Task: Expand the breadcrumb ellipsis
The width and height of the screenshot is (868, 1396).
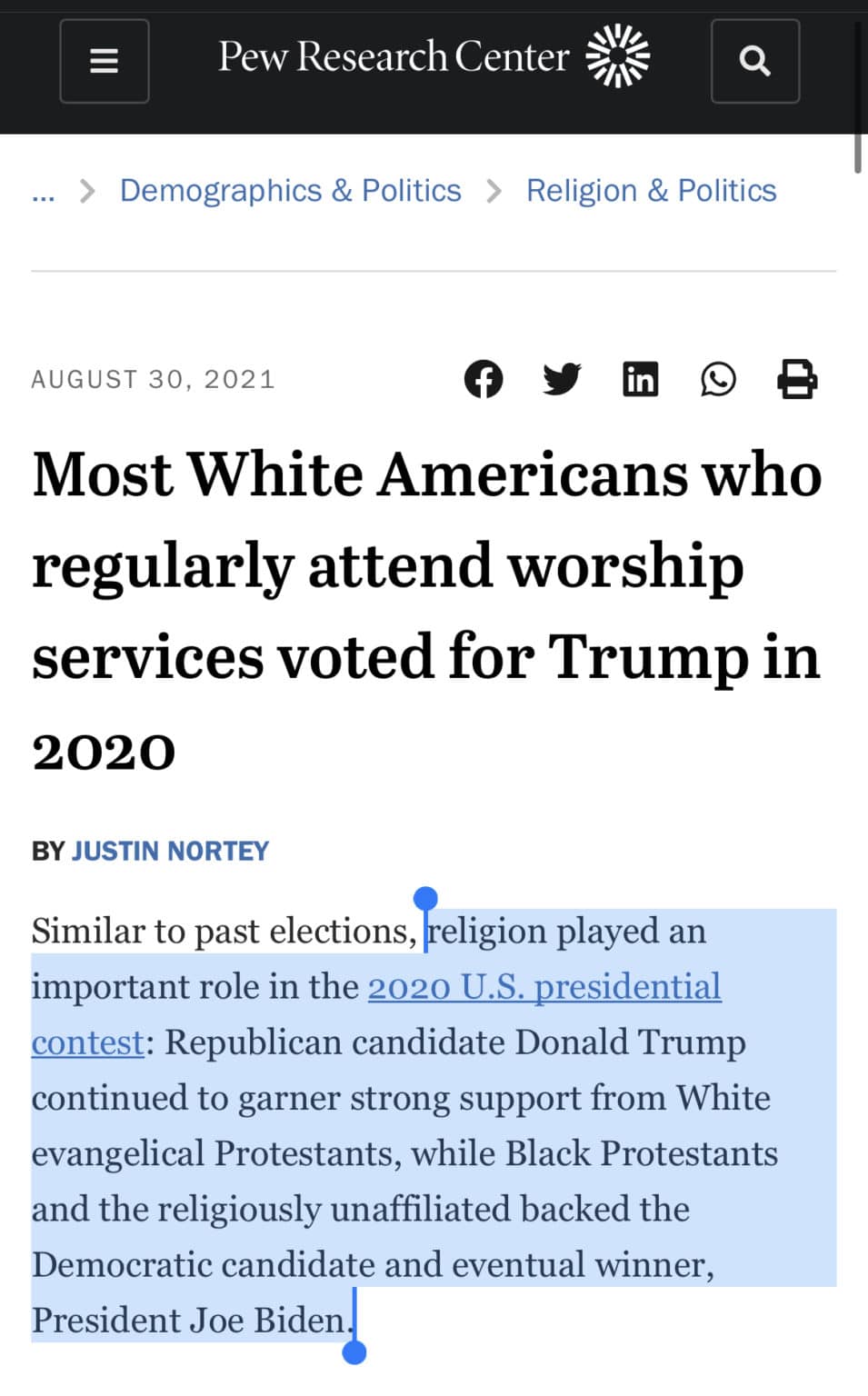Action: pos(43,193)
